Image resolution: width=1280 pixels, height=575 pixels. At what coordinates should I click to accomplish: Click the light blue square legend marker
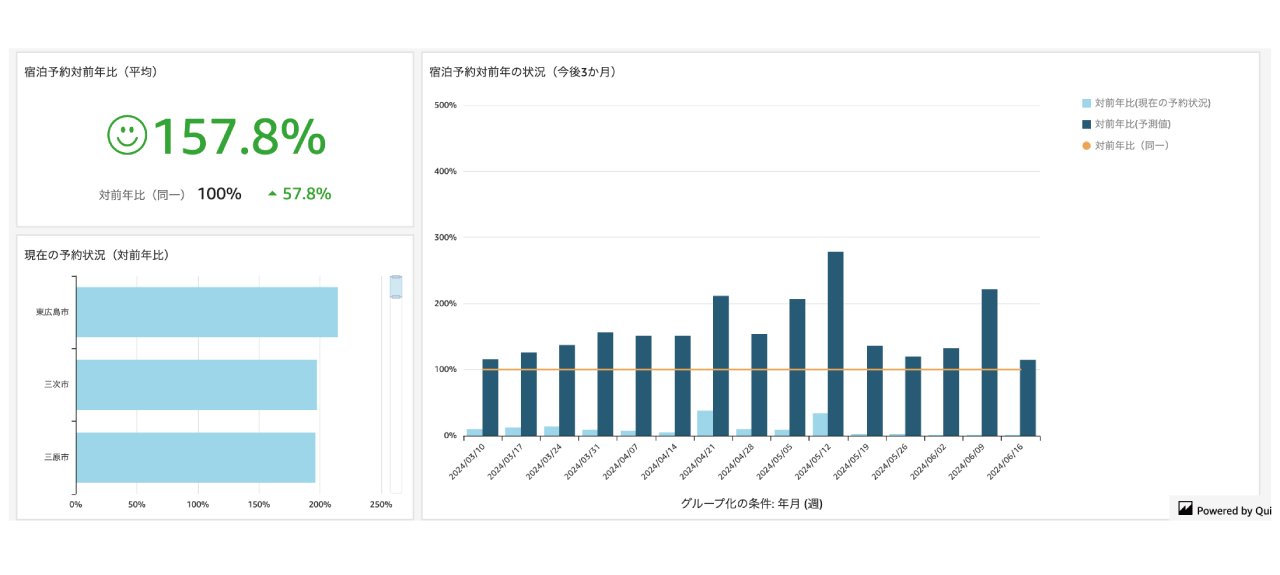[x=1086, y=103]
